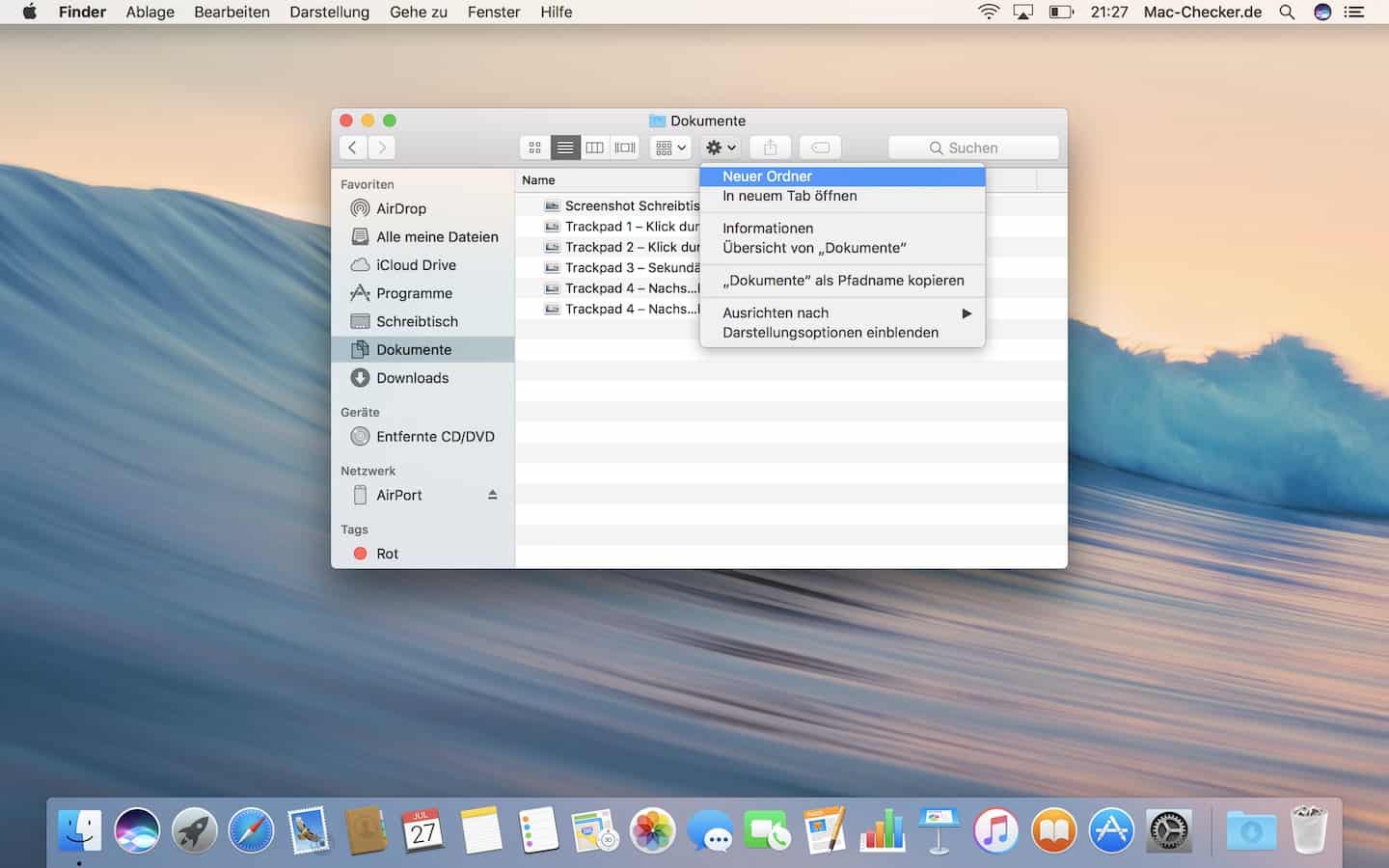Viewport: 1389px width, 868px height.
Task: Click the edit tags toolbar button
Action: pyautogui.click(x=820, y=148)
